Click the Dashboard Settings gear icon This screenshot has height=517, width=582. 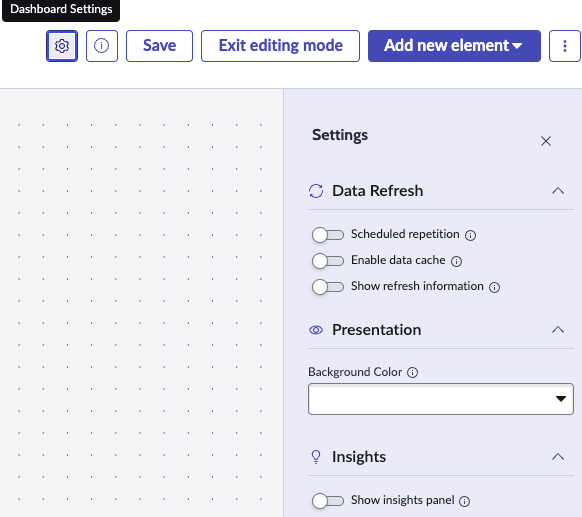tap(62, 46)
